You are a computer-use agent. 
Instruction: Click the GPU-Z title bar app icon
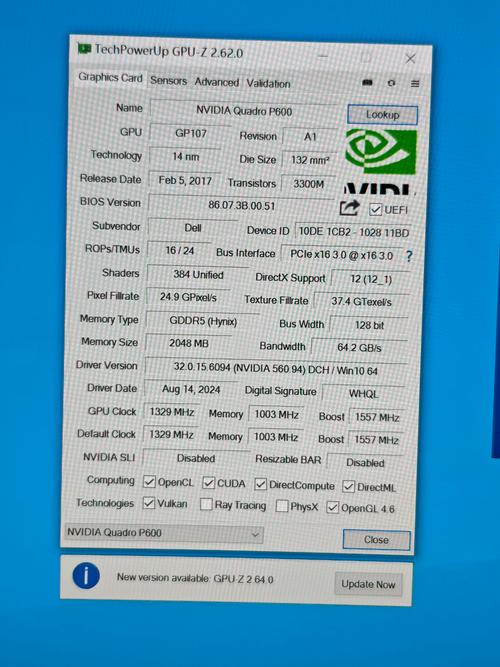(x=84, y=48)
